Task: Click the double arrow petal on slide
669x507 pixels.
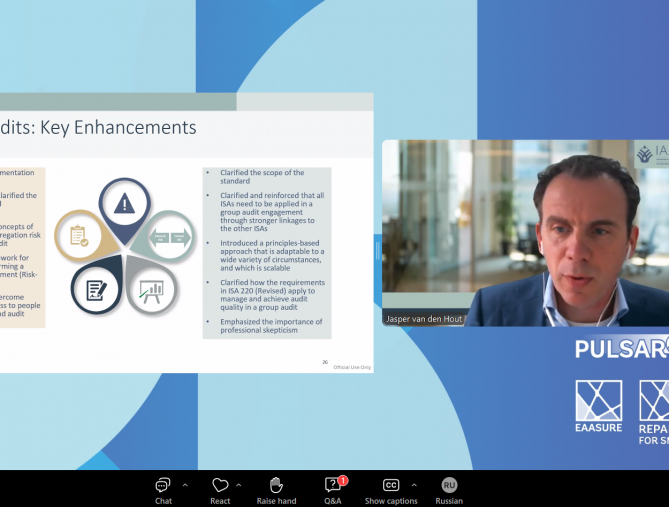Action: 170,237
